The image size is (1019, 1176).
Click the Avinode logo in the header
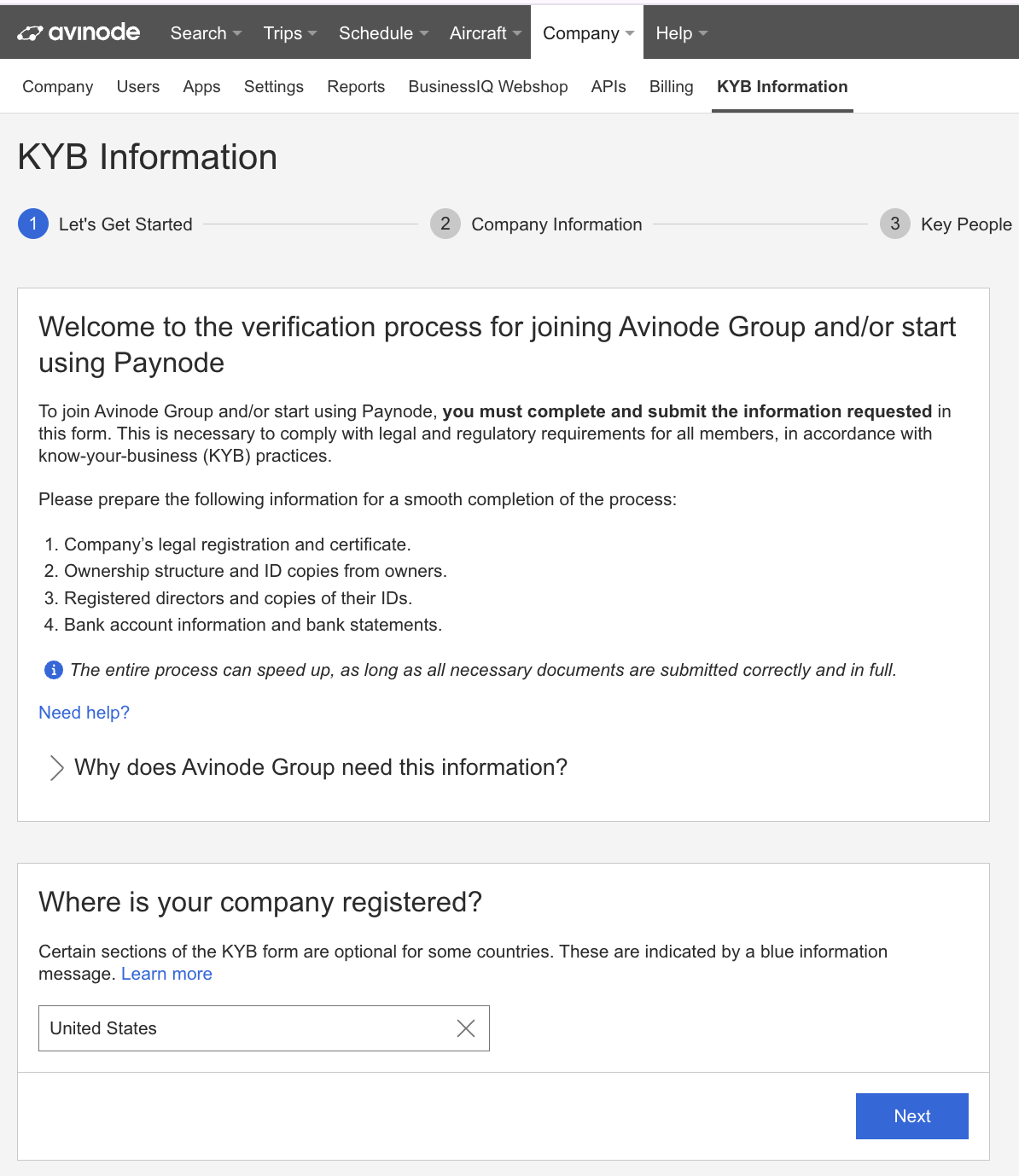(77, 32)
